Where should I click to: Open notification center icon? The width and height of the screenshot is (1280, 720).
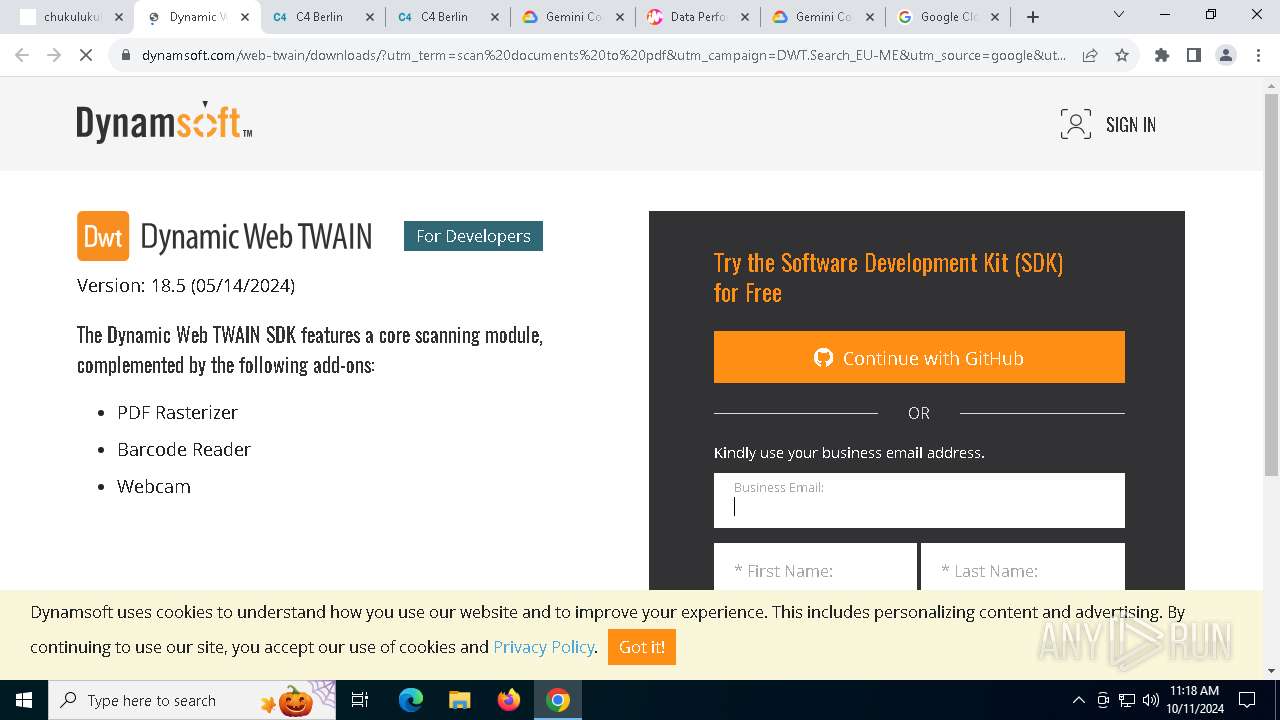click(x=1247, y=700)
